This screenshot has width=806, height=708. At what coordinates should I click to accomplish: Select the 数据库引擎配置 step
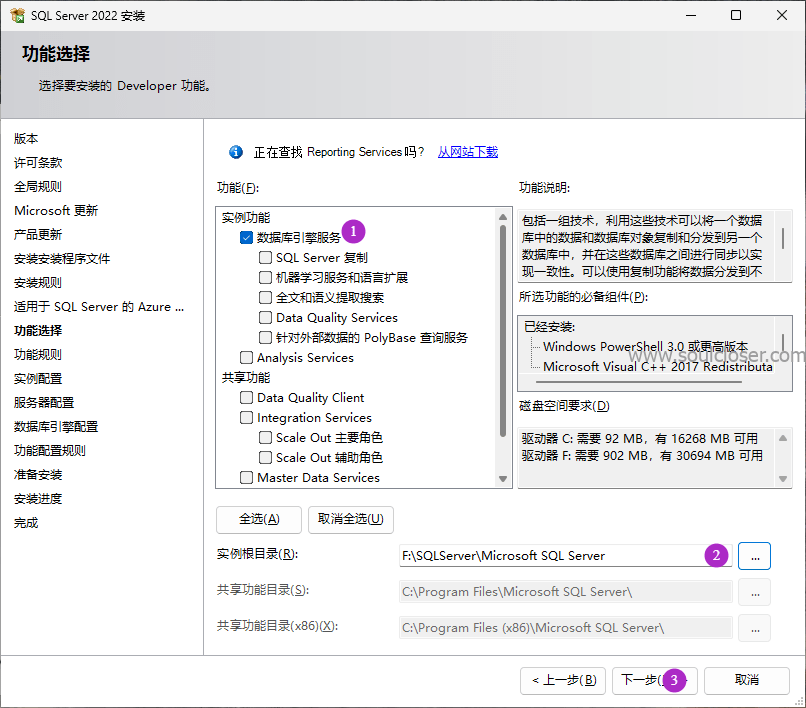pyautogui.click(x=56, y=427)
